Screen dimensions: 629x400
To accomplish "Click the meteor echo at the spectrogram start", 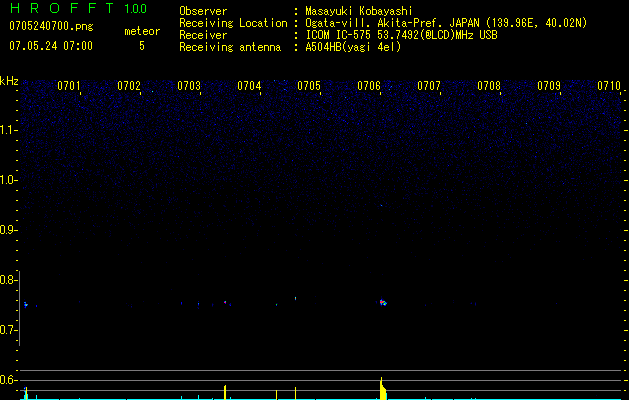I will 26,305.
